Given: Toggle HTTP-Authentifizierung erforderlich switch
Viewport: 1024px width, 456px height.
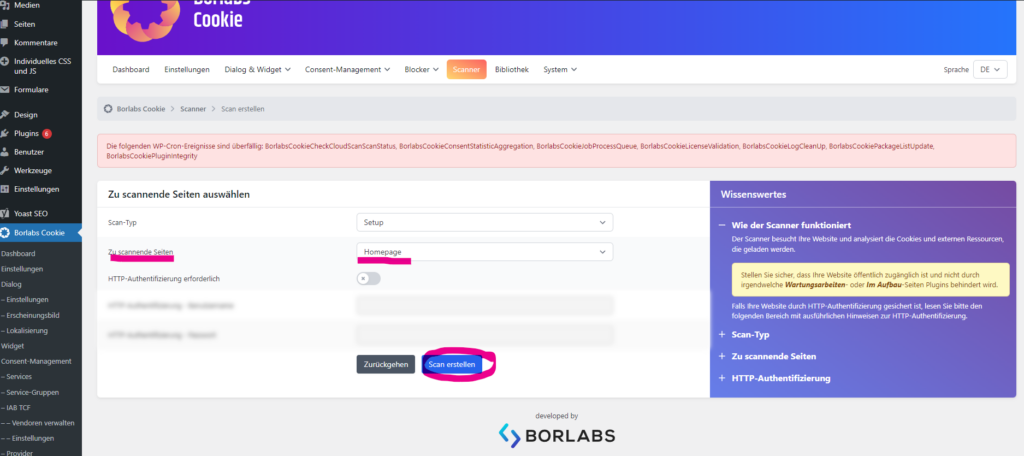Looking at the screenshot, I should click(368, 278).
